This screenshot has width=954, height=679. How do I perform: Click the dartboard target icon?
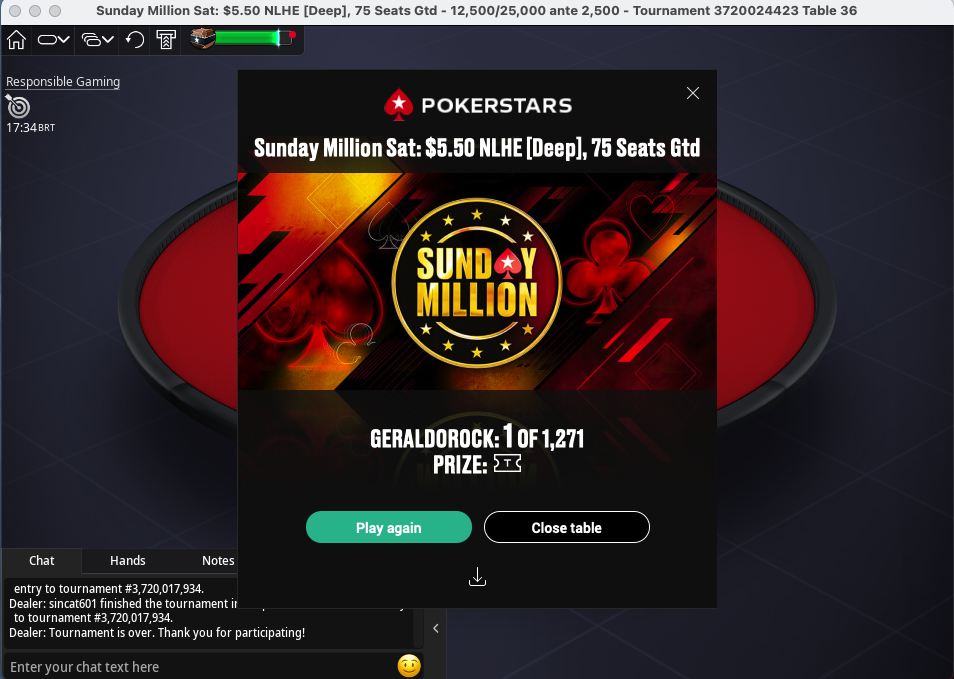pos(18,106)
